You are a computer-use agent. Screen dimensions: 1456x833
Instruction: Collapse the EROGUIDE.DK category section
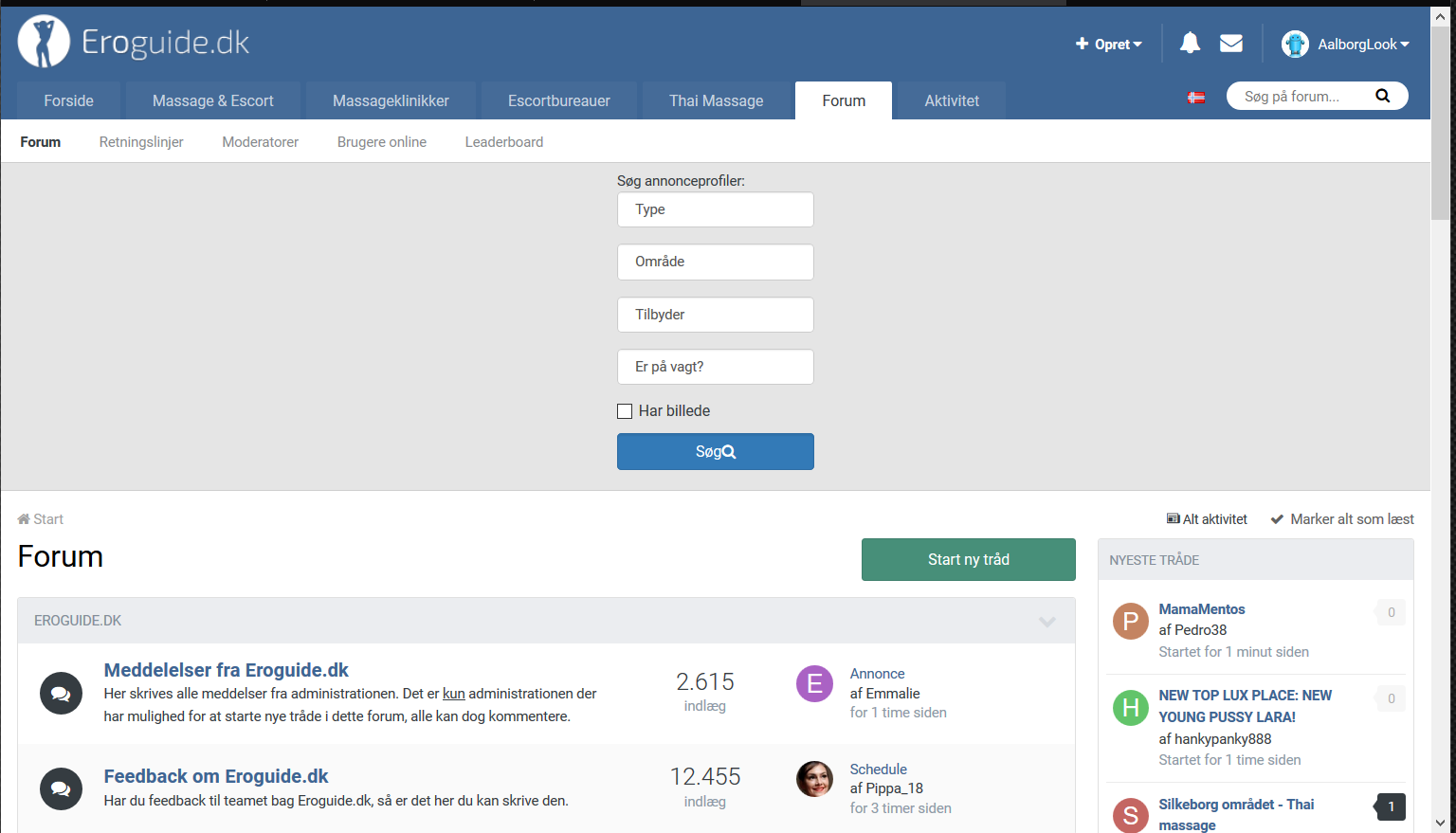(1047, 622)
